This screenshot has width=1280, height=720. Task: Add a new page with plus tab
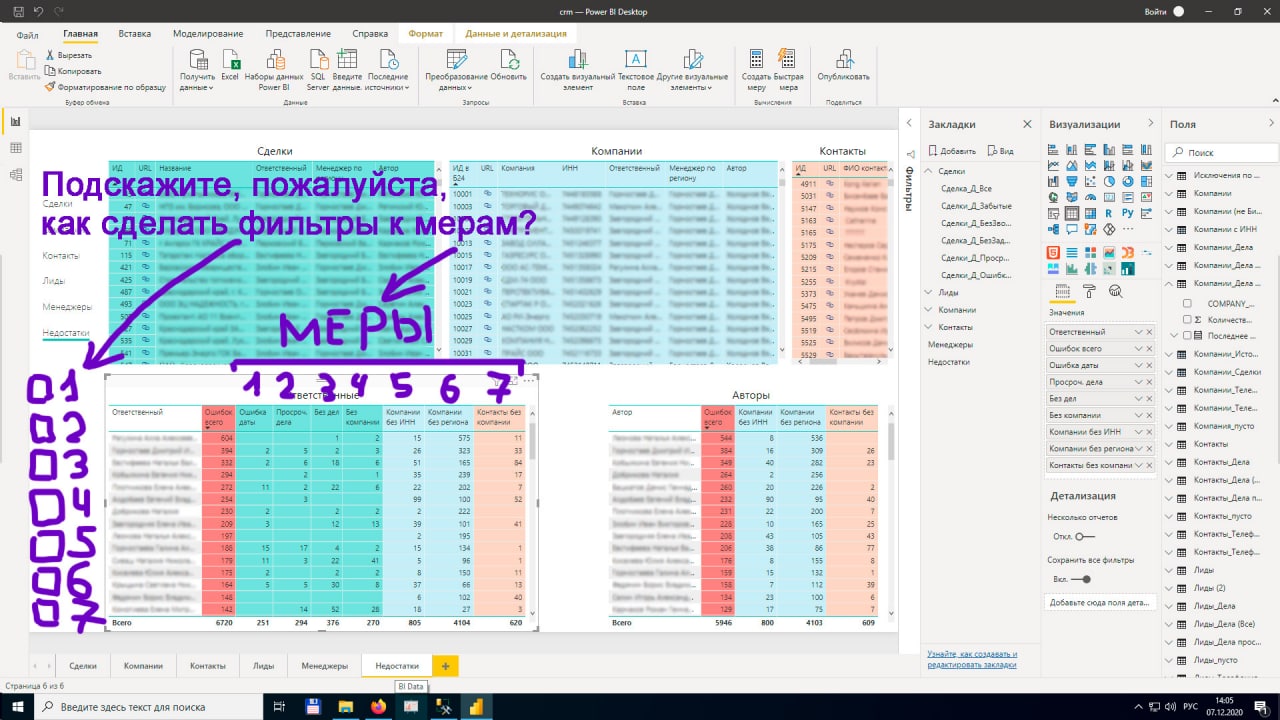445,665
